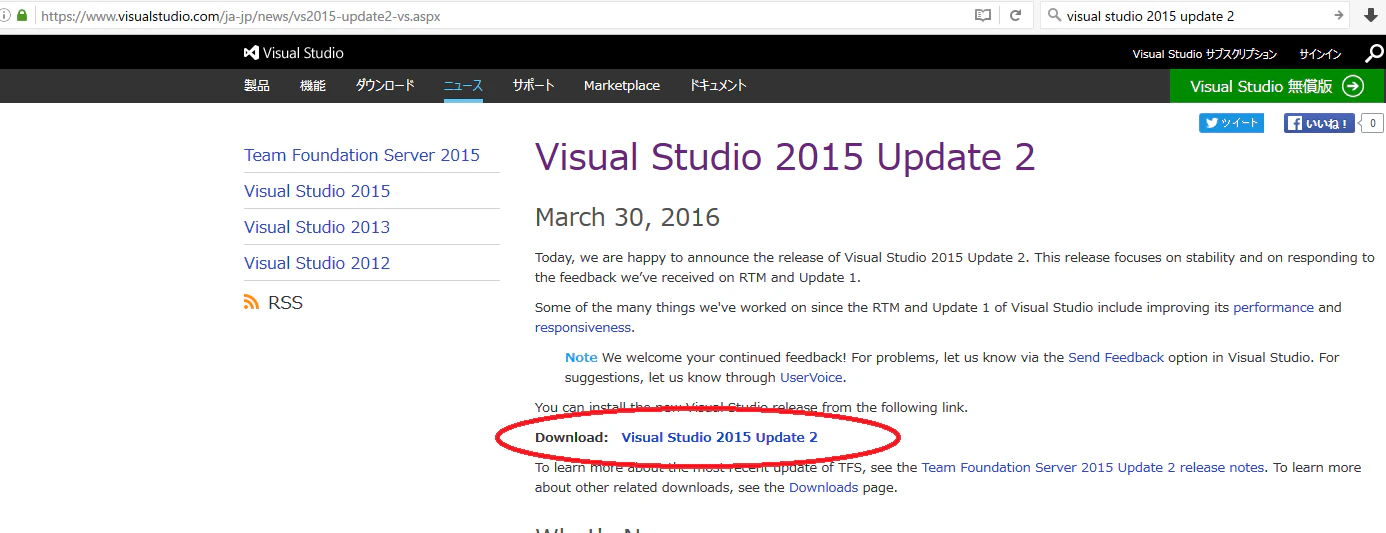Click the Send Feedback link
This screenshot has height=533, width=1386.
tap(1116, 357)
